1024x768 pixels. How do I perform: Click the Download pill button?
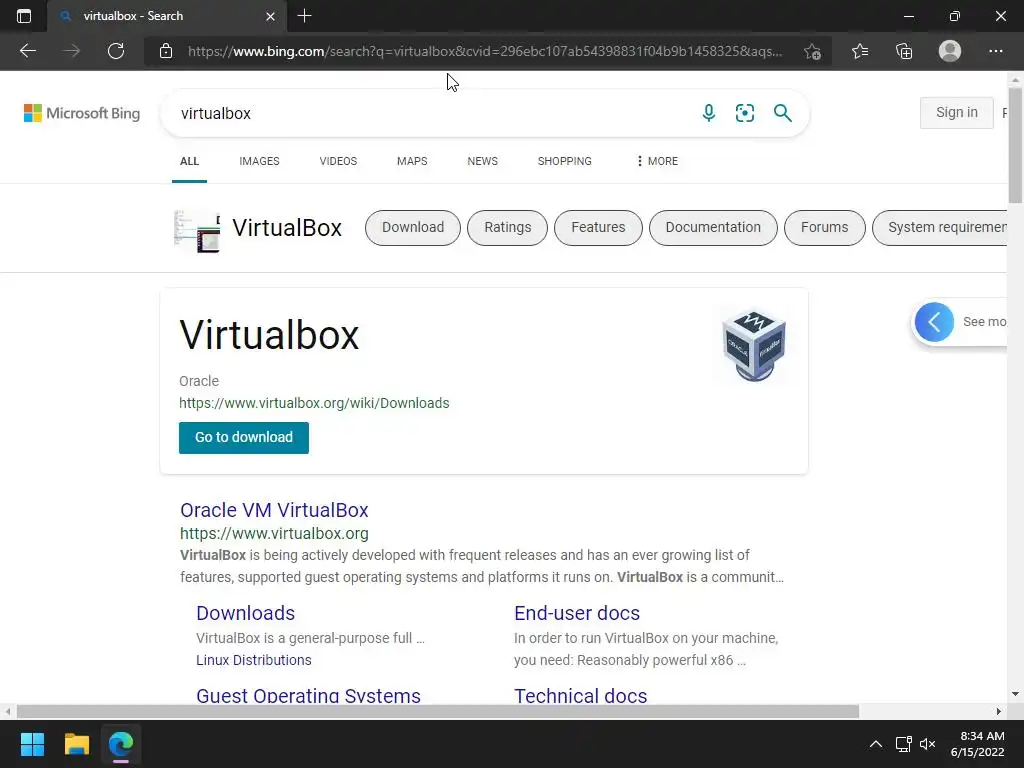pos(413,228)
